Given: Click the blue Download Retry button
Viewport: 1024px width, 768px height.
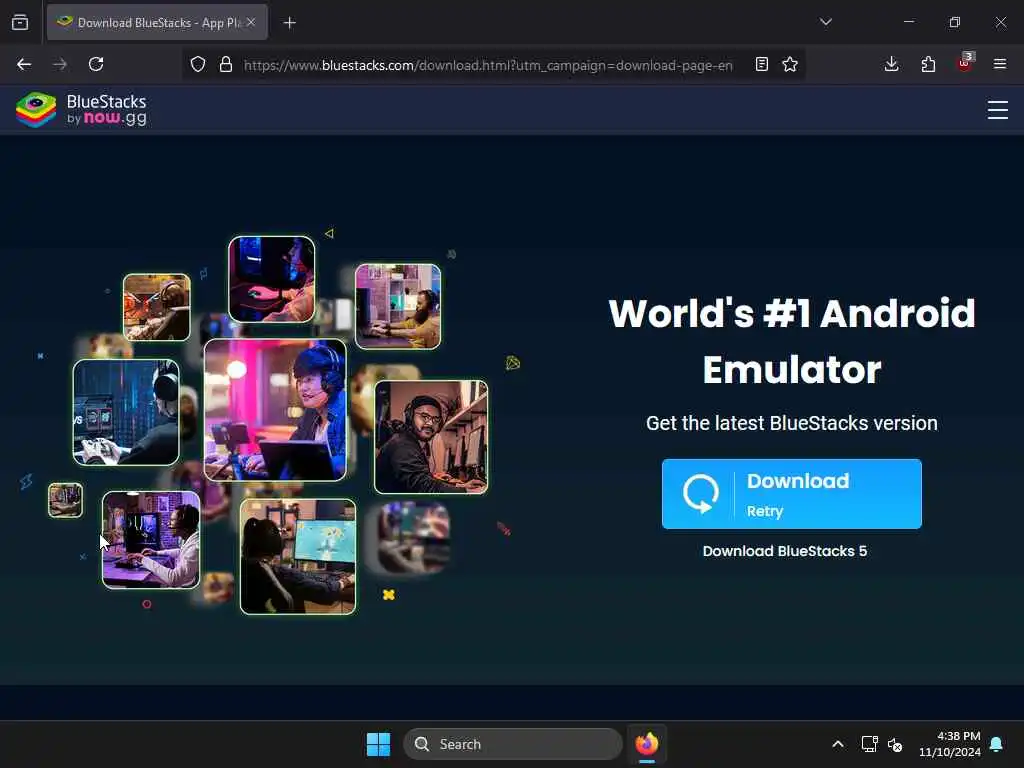Looking at the screenshot, I should point(792,494).
